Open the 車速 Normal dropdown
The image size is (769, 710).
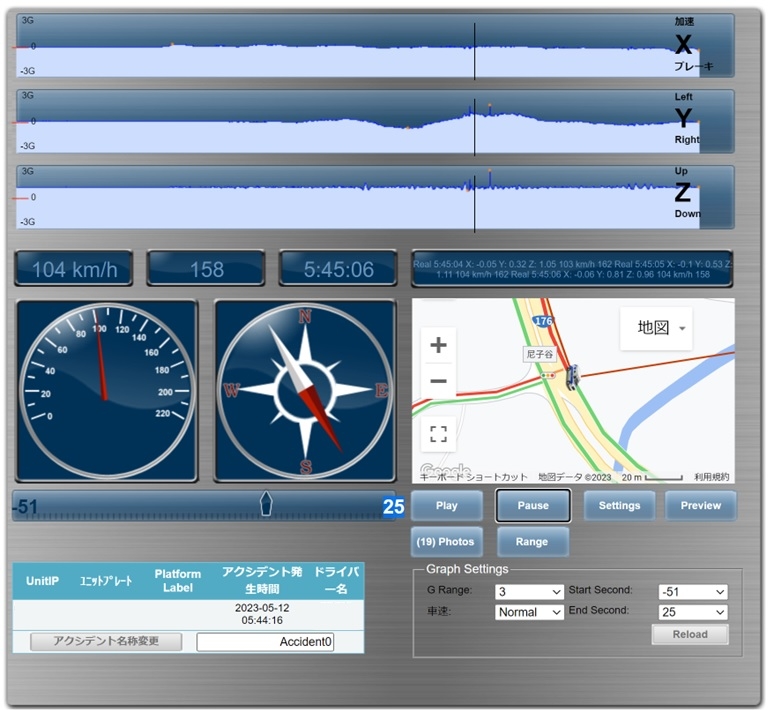tap(530, 612)
